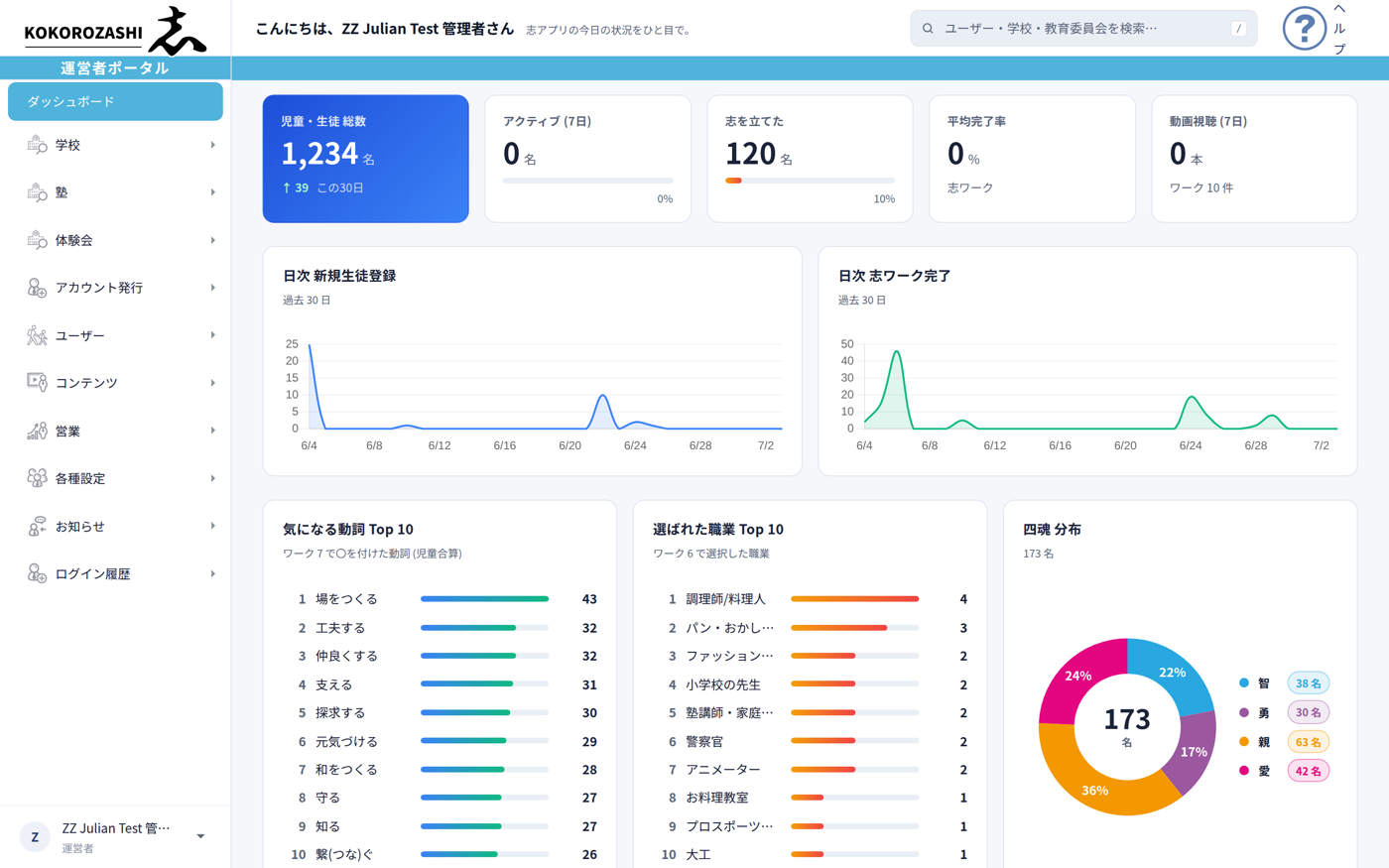Viewport: 1389px width, 868px height.
Task: Open the ユーザー menu item
Action: pos(115,335)
